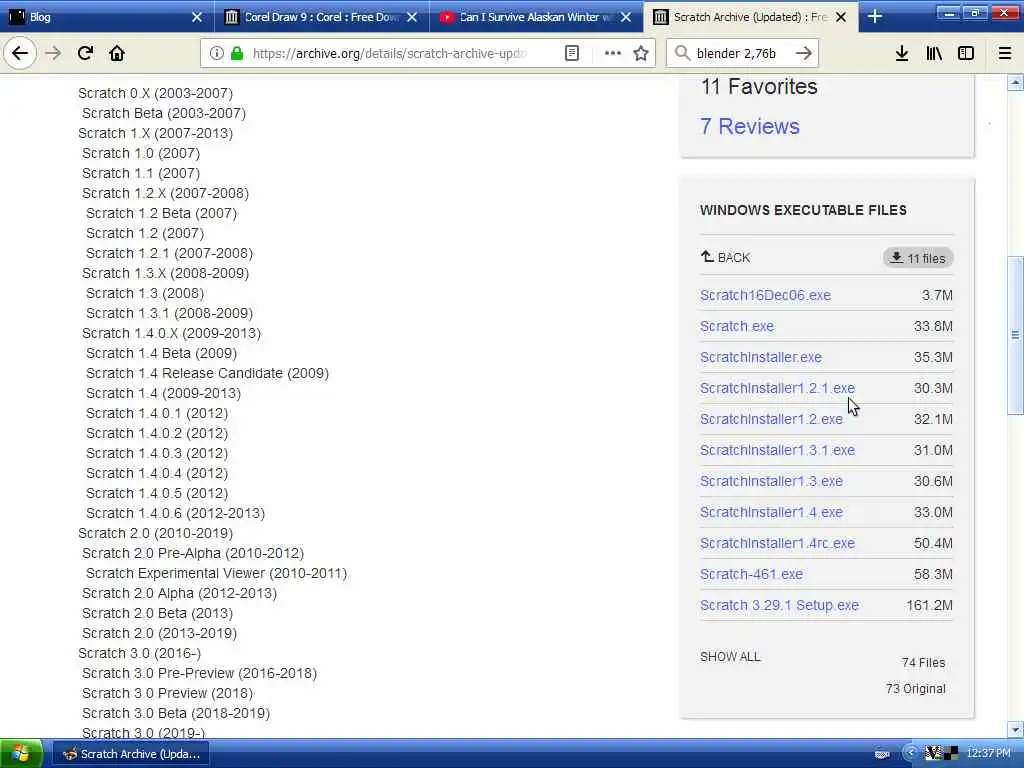Close the Scratch Archive tab
The image size is (1024, 768).
tap(841, 17)
